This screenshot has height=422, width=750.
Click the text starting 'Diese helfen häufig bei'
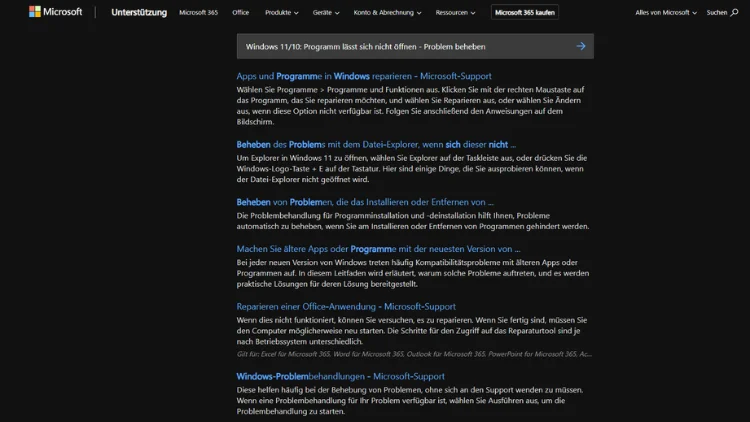410,400
